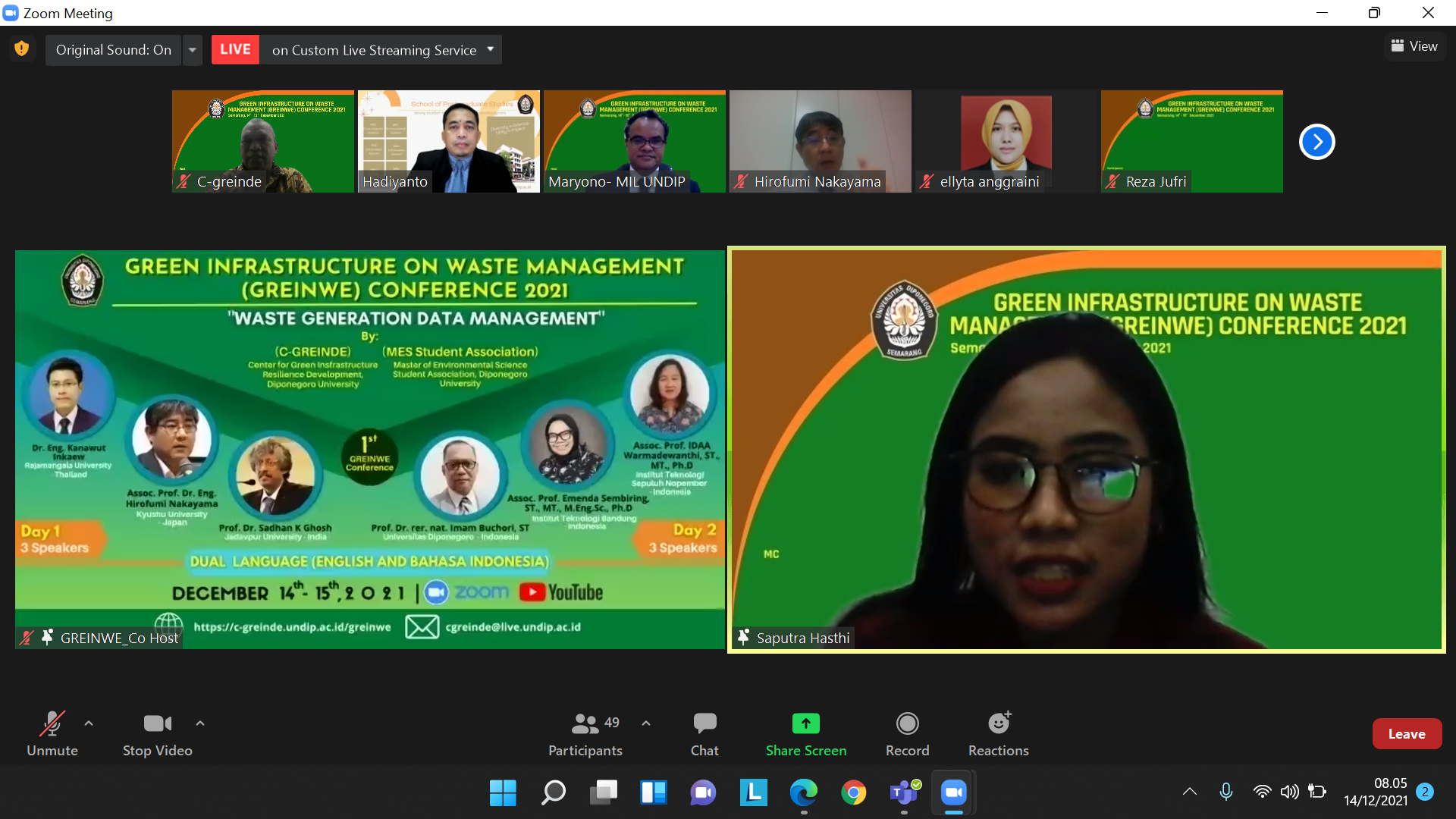Click the Record icon
This screenshot has width=1456, height=819.
click(x=907, y=724)
